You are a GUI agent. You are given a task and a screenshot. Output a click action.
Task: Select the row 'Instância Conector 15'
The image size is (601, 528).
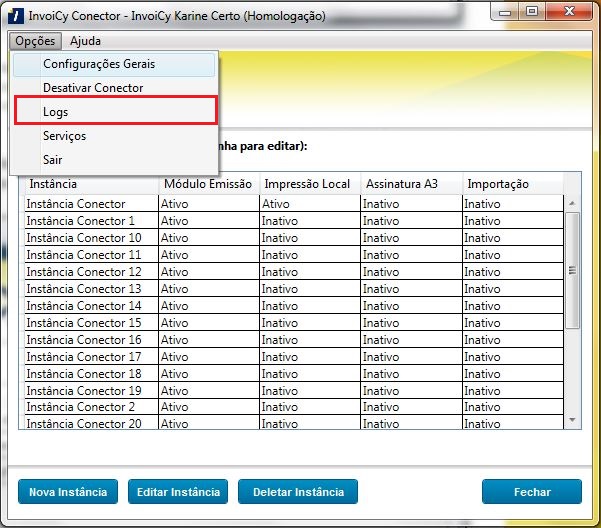294,323
